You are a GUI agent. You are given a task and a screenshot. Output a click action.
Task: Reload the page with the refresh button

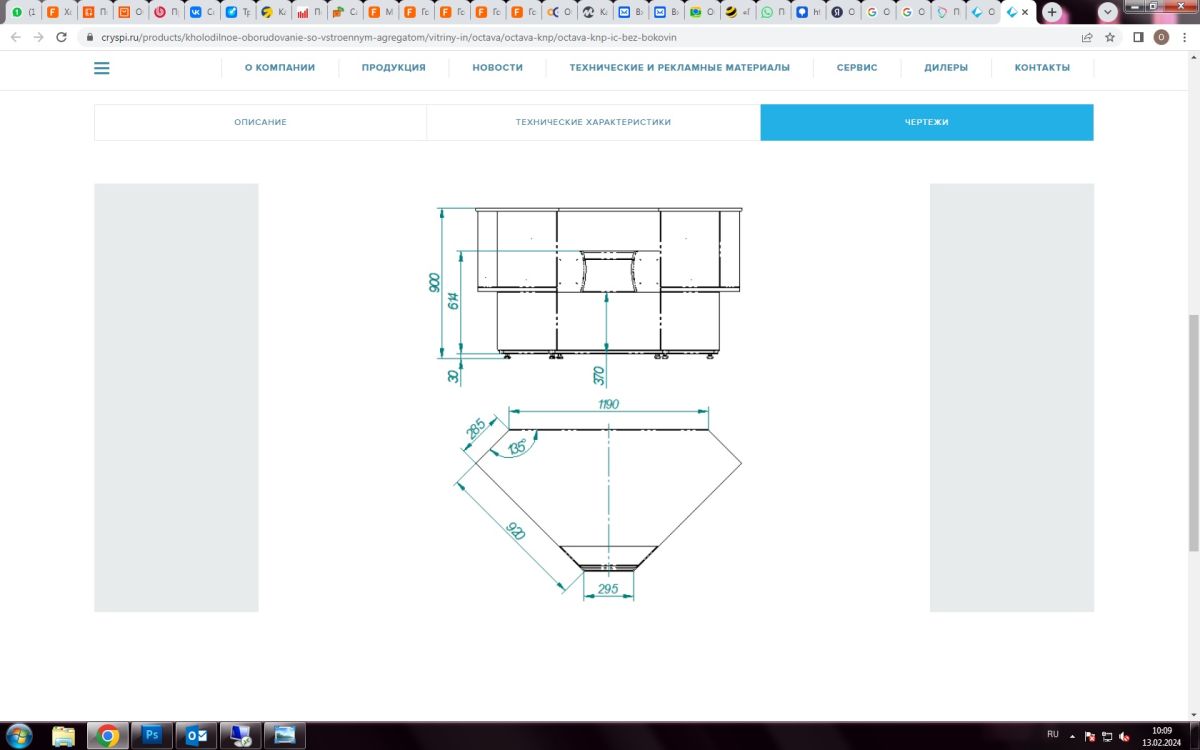point(61,37)
